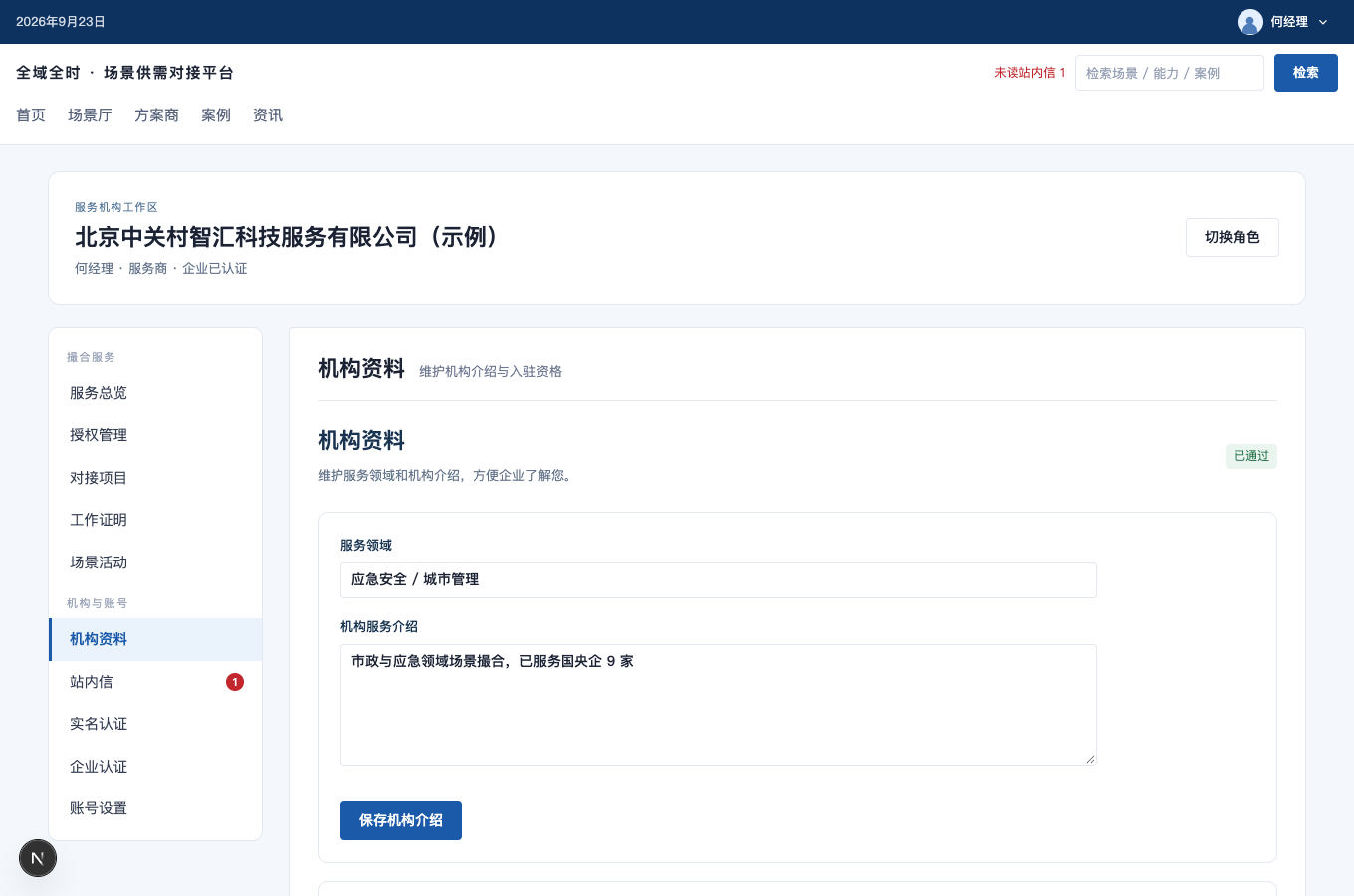Viewport: 1354px width, 896px height.
Task: Open 企业认证 in the sidebar
Action: [x=155, y=767]
